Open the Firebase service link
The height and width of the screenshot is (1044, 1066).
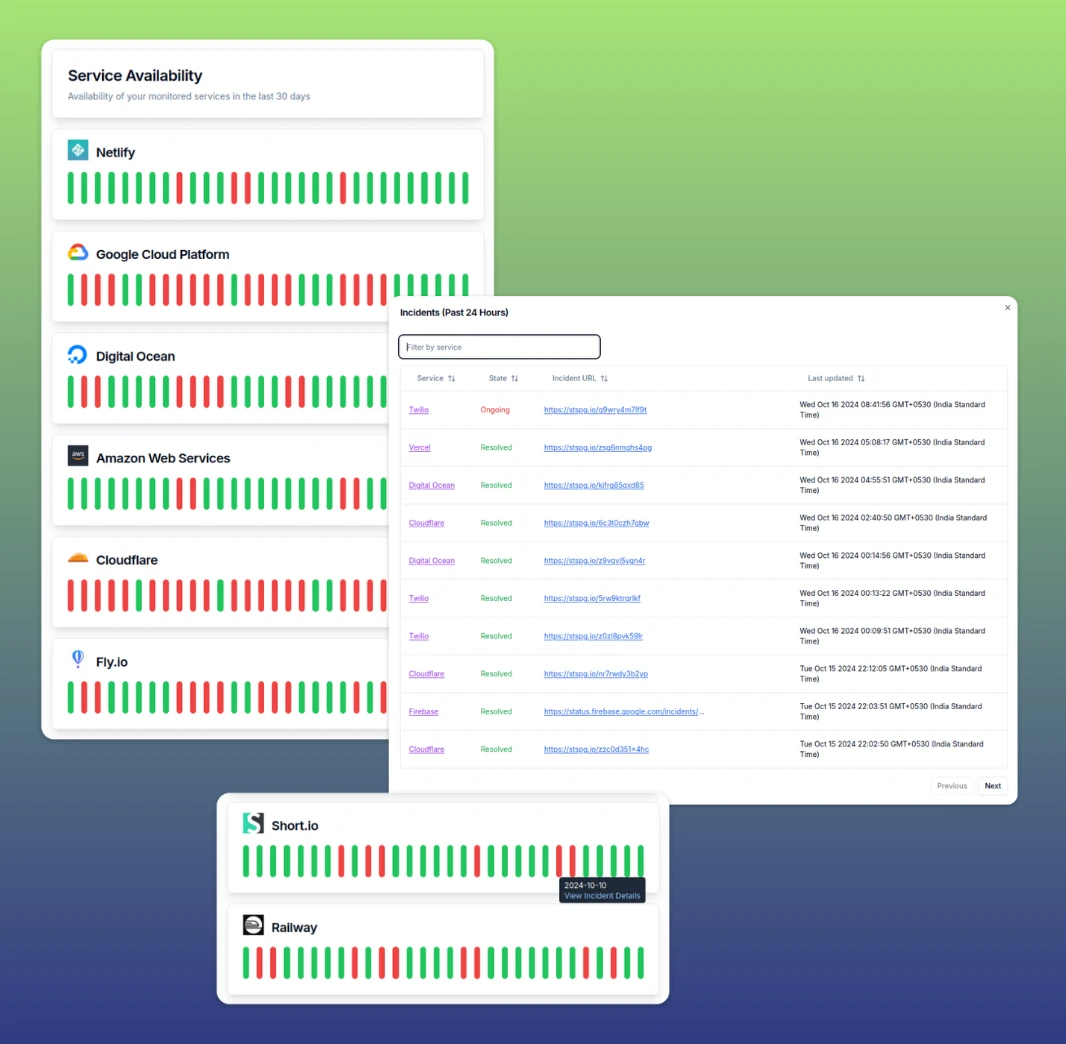[x=424, y=712]
